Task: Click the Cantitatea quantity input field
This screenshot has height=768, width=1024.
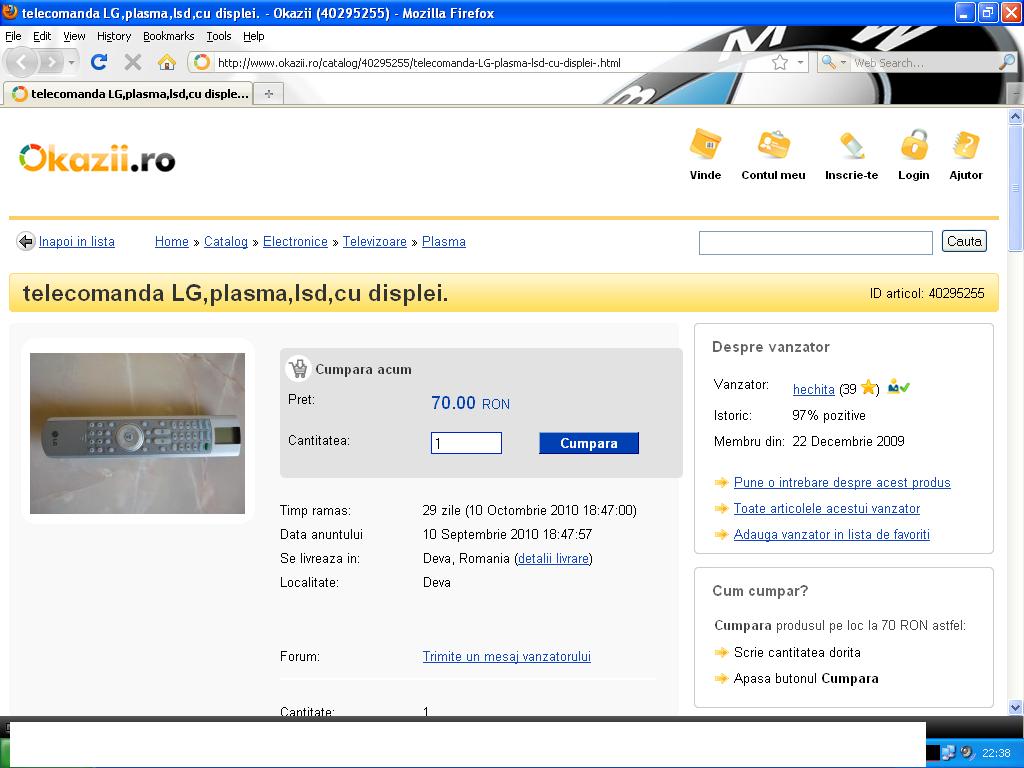Action: [x=466, y=443]
